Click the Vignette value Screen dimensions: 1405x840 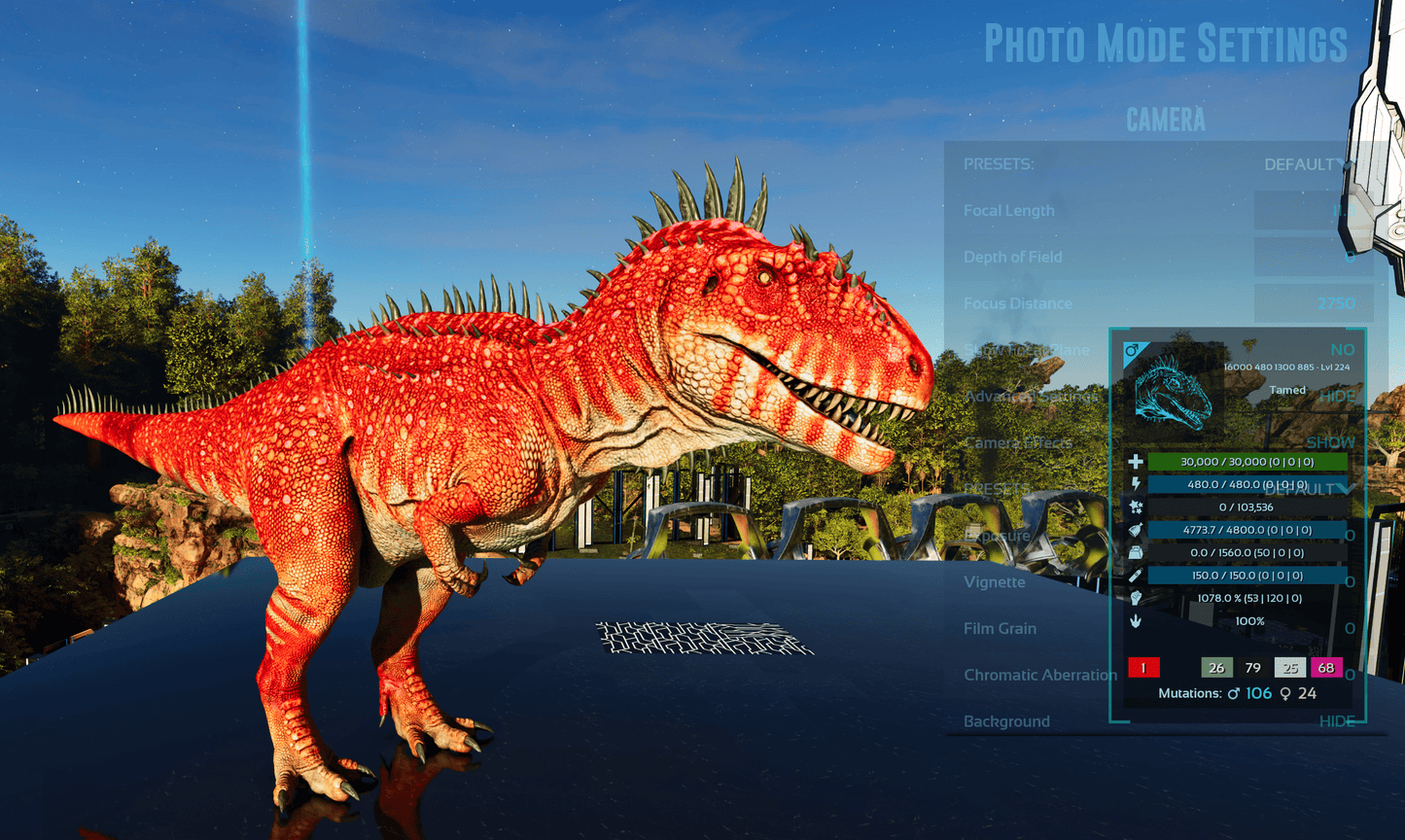[x=1350, y=582]
